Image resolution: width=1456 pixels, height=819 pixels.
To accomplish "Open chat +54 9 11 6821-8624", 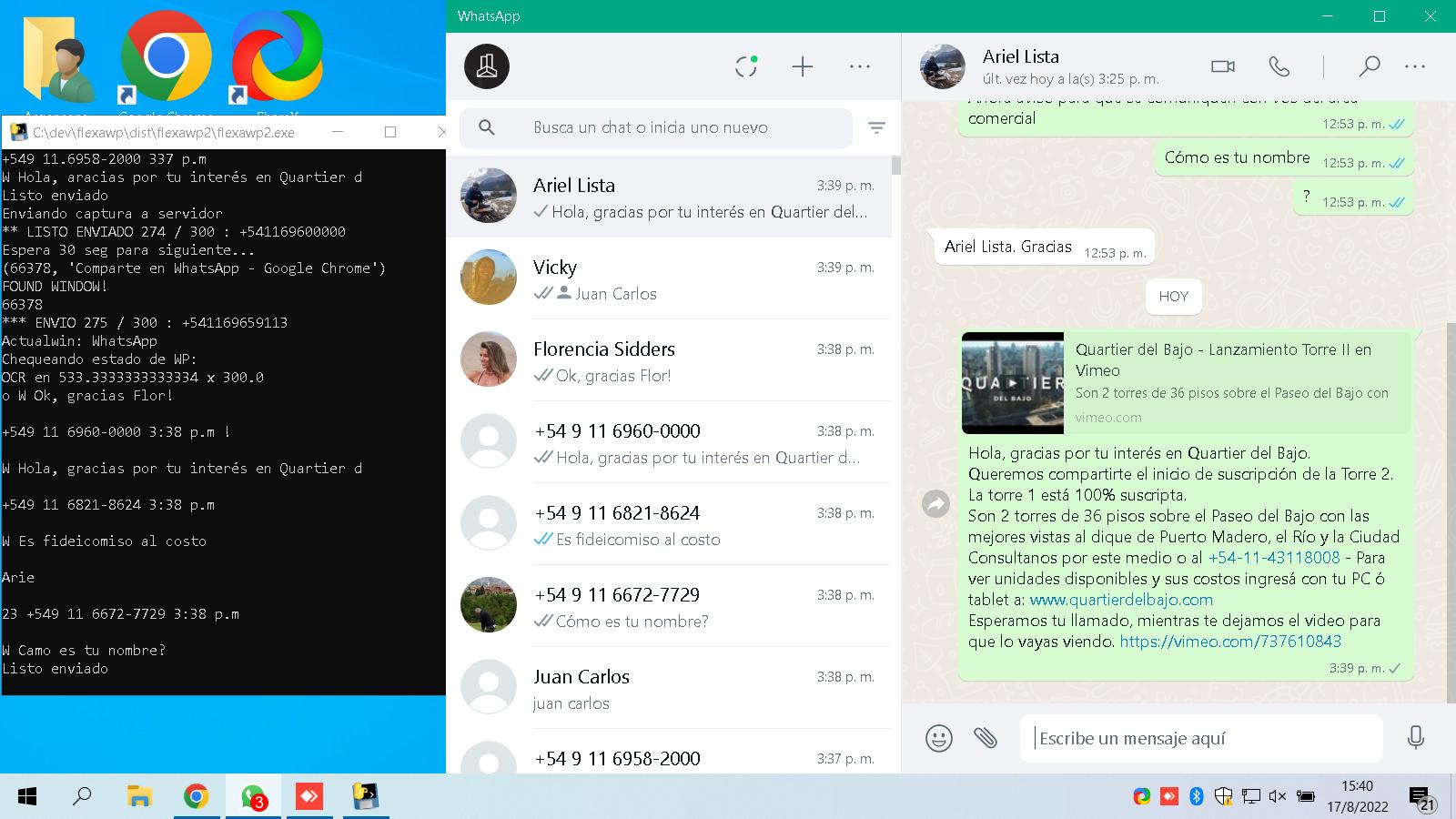I will coord(669,524).
